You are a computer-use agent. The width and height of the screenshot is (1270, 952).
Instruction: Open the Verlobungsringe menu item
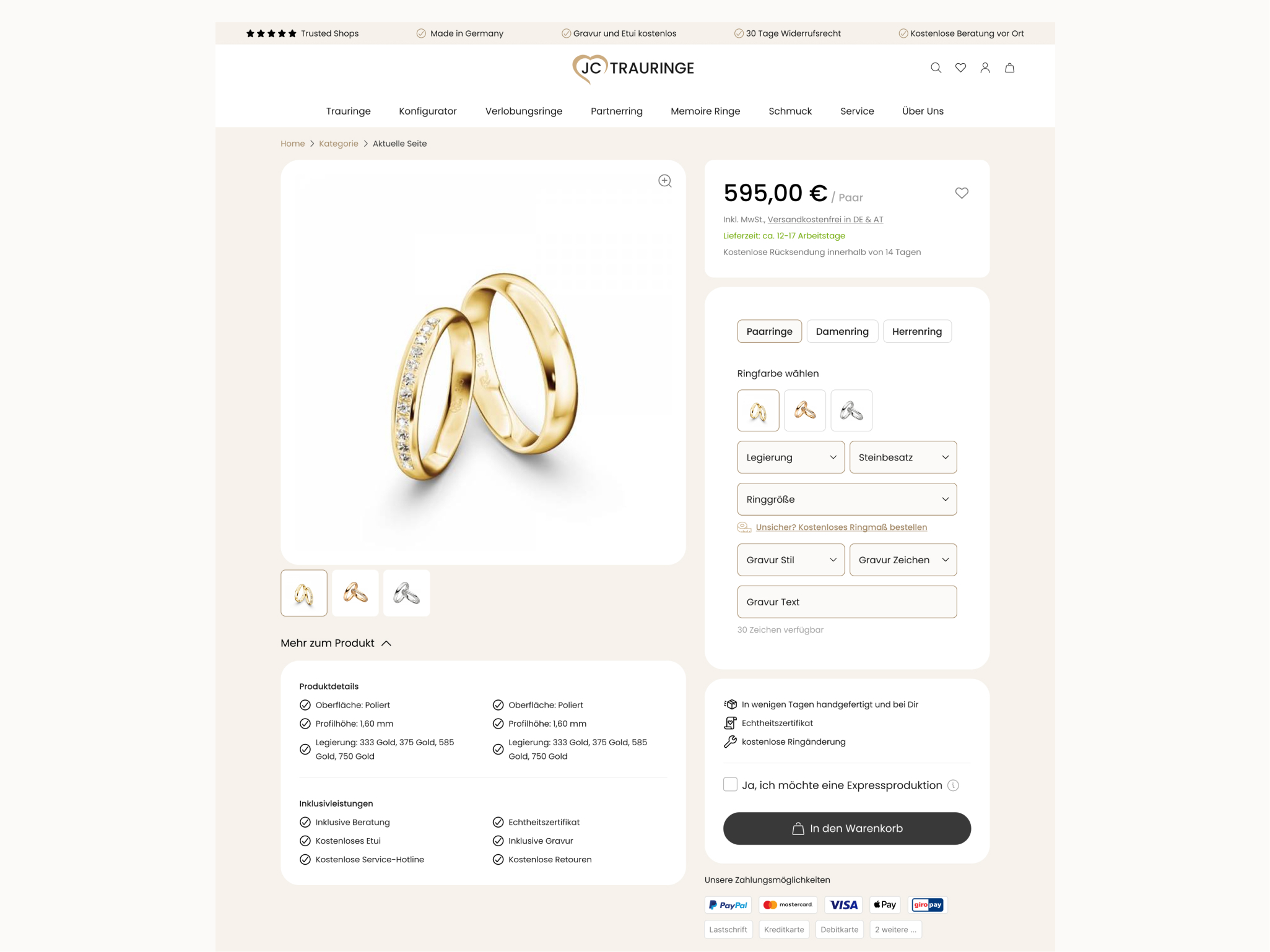click(524, 111)
